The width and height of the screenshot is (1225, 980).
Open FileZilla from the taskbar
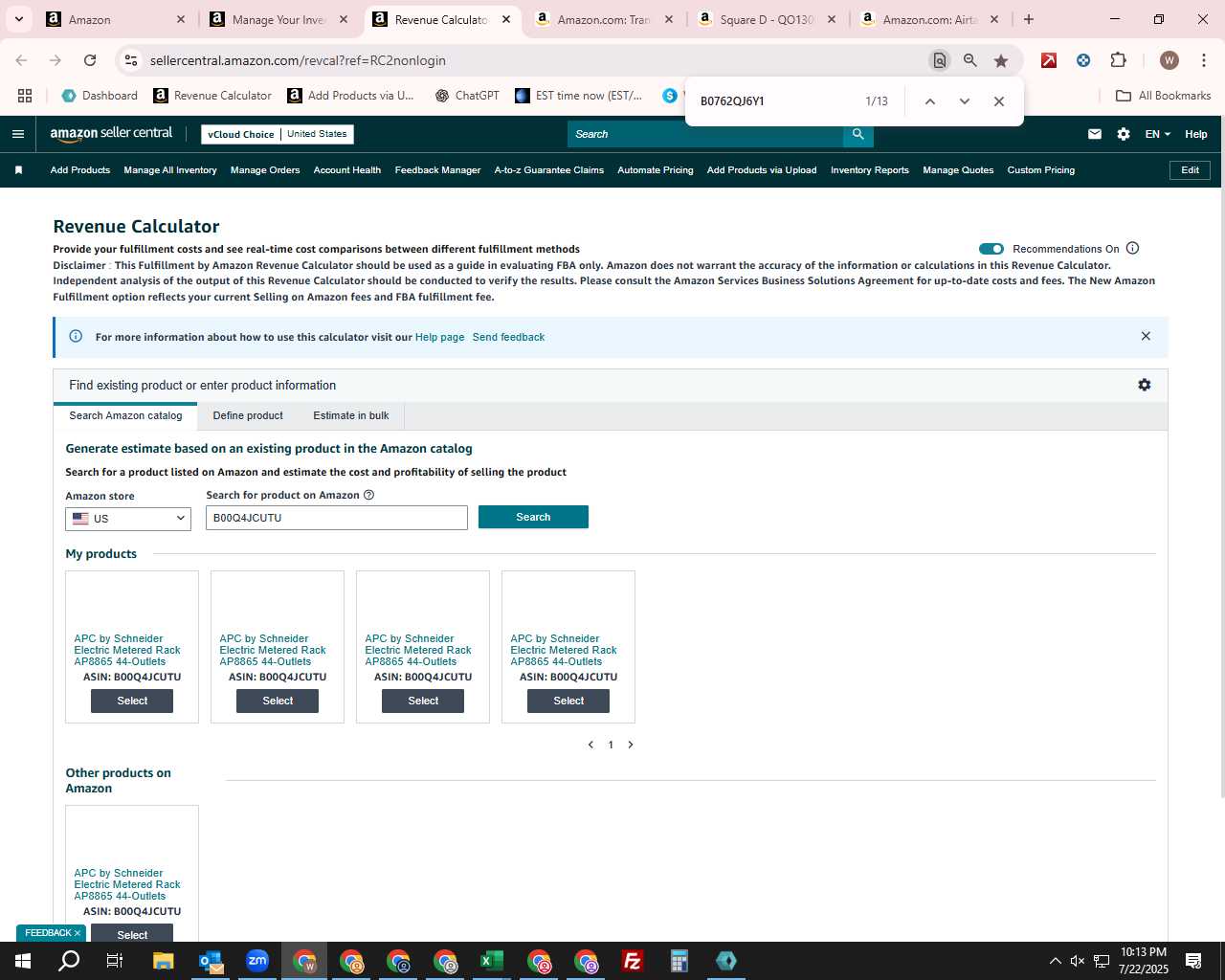pos(633,961)
